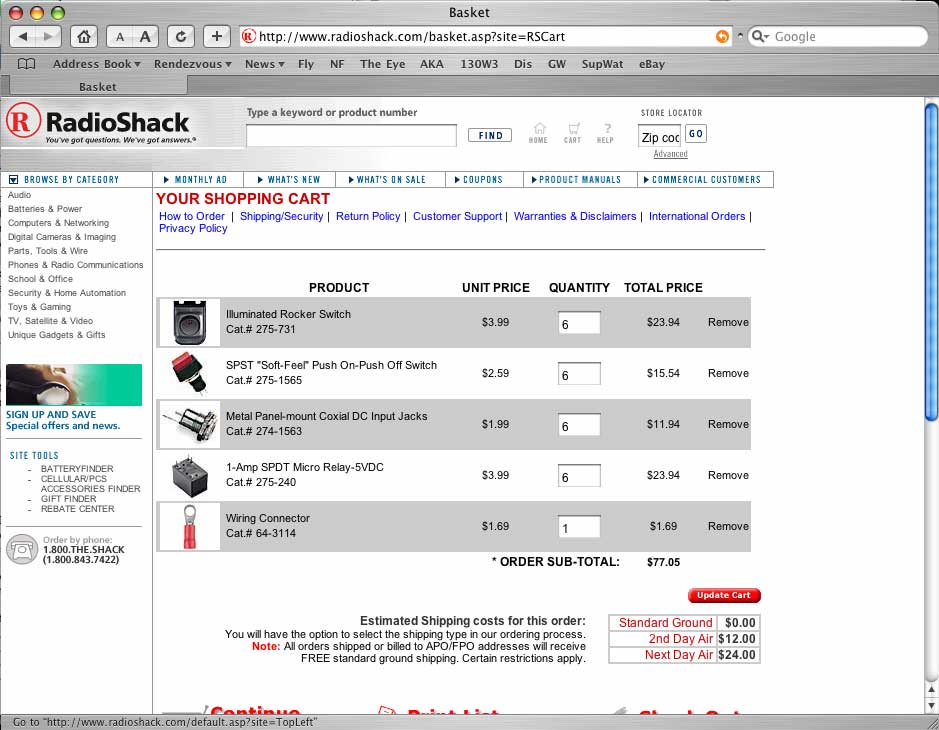Click the HOME icon in the RadioShack header

click(x=538, y=133)
